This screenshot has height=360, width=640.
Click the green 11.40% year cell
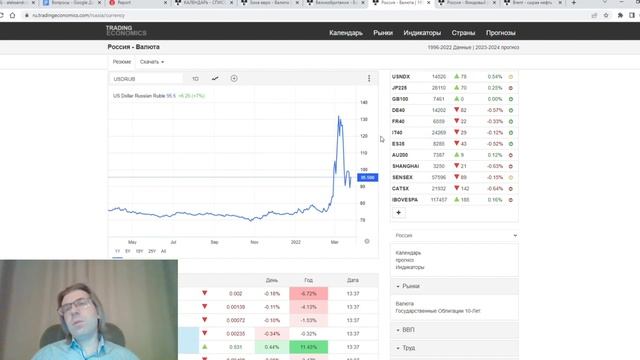(309, 347)
